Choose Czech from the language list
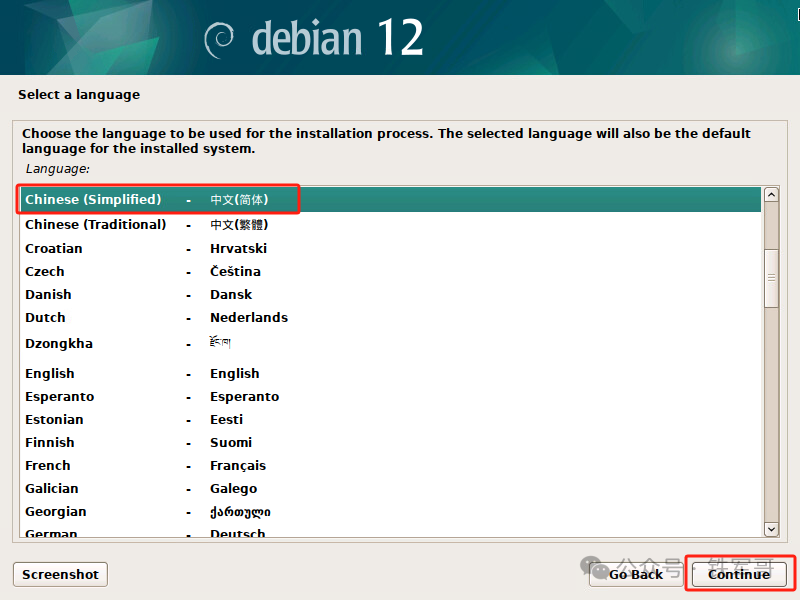Image resolution: width=800 pixels, height=600 pixels. pyautogui.click(x=391, y=271)
